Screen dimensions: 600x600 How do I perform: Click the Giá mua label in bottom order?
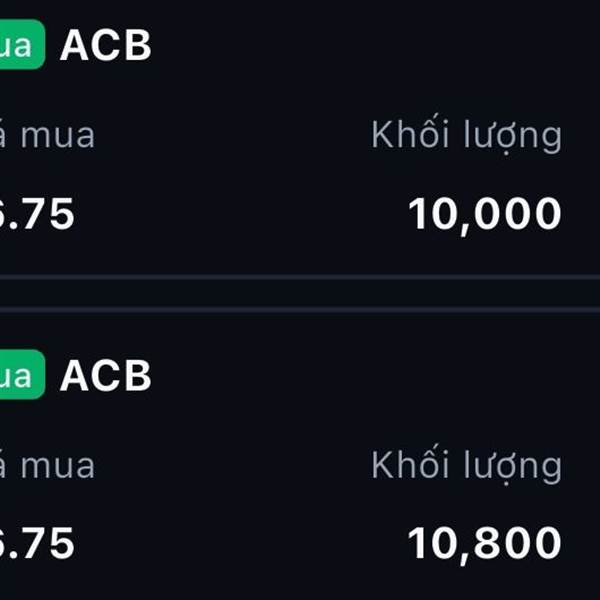[x=48, y=465]
